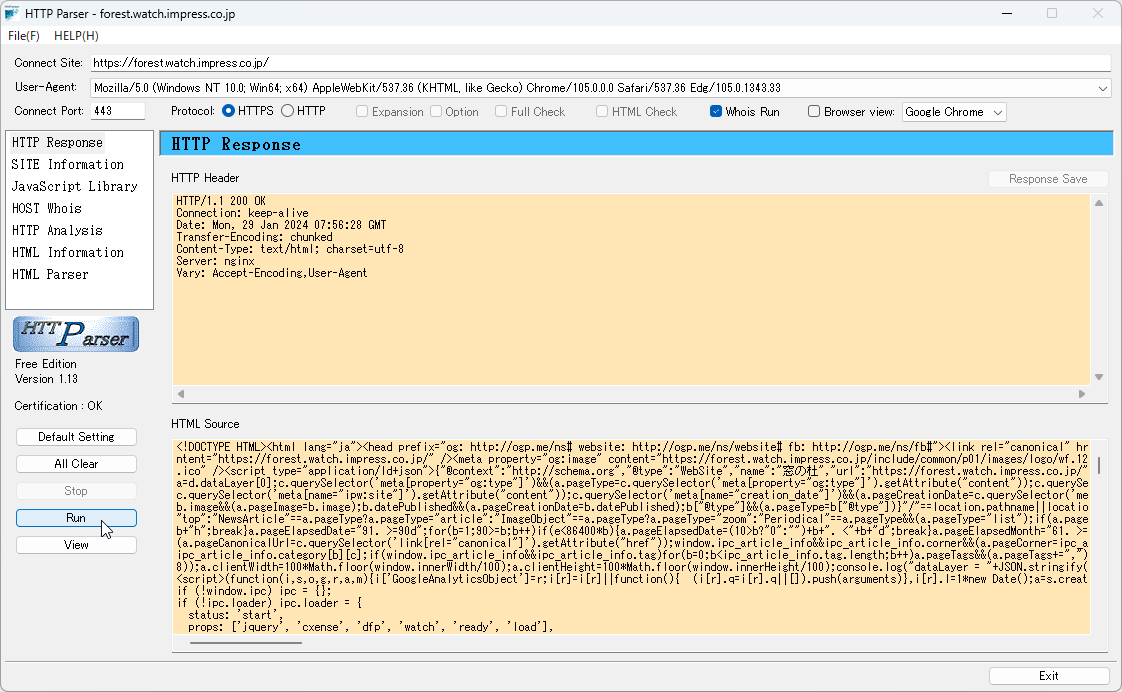Click the HTTParser logo banner in the sidebar
The width and height of the screenshot is (1122, 692).
pyautogui.click(x=76, y=333)
